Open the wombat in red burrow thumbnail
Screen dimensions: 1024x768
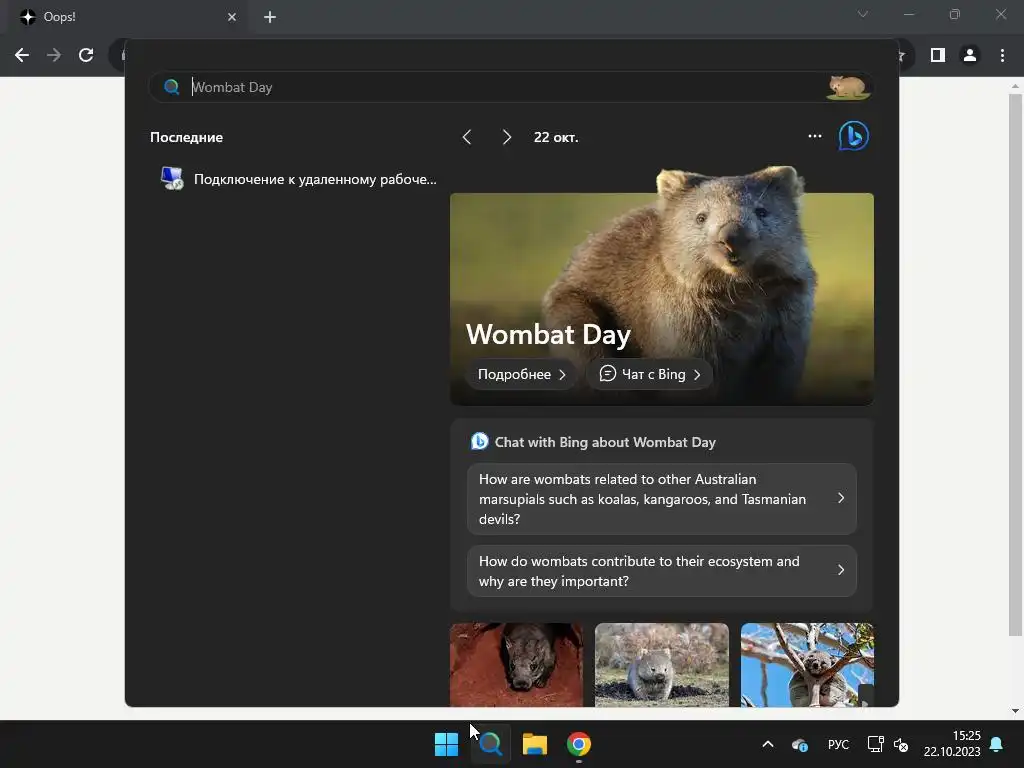(x=516, y=665)
